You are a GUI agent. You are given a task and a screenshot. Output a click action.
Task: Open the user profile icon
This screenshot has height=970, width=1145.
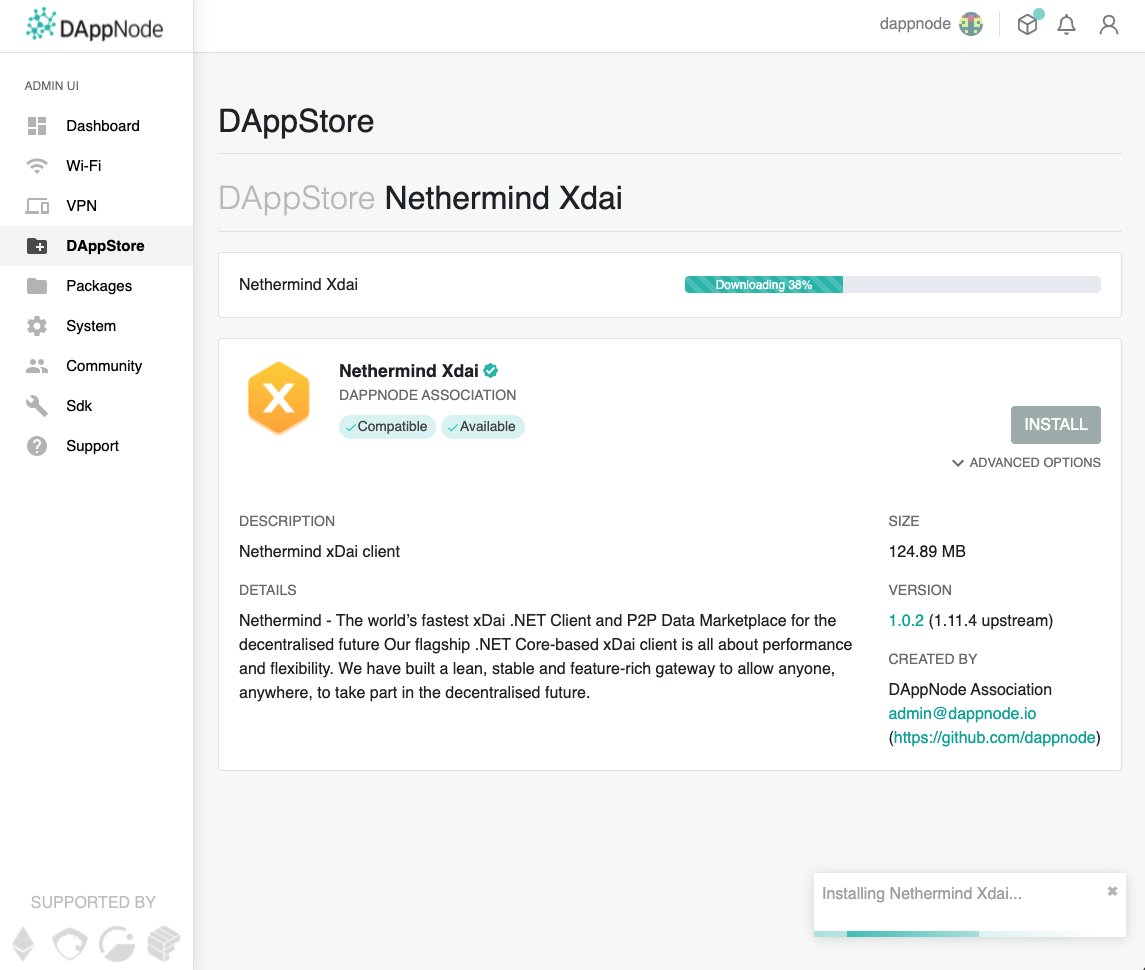(x=1108, y=25)
